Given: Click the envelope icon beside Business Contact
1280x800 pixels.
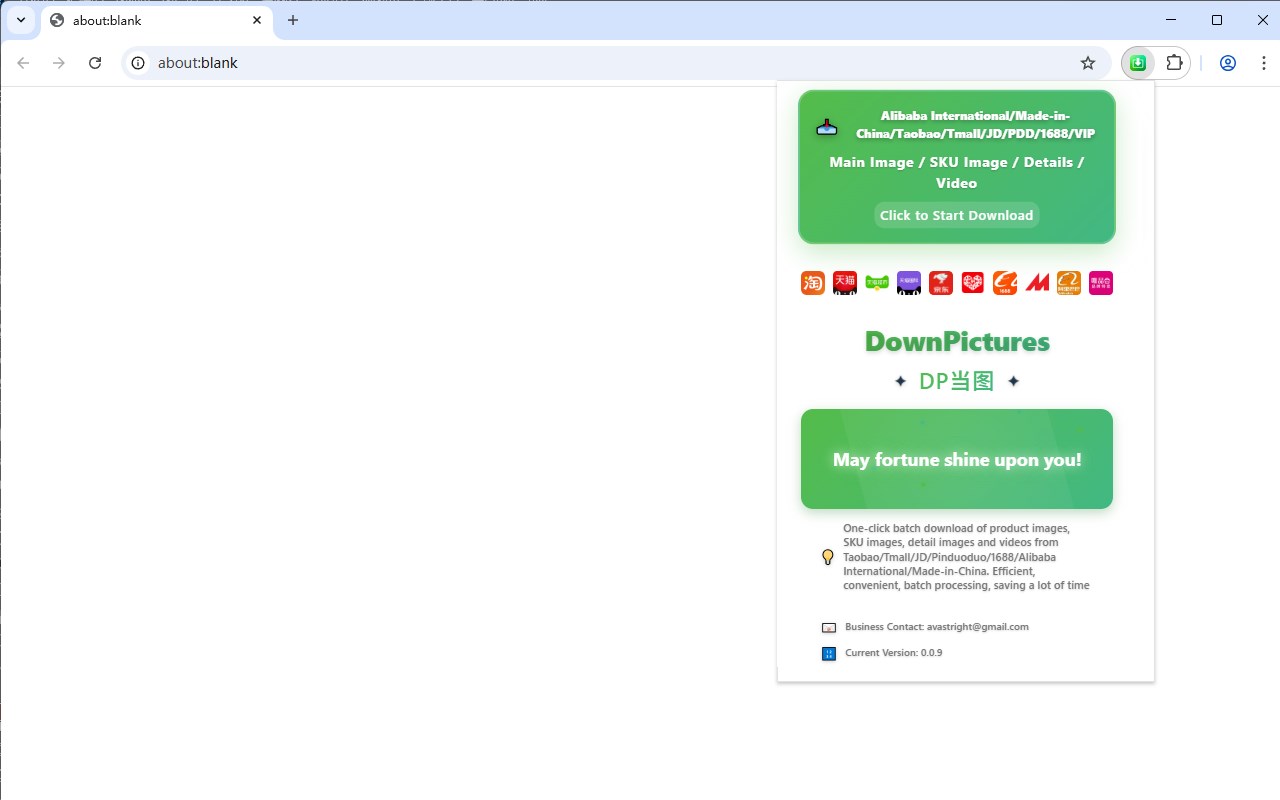Looking at the screenshot, I should click(x=829, y=628).
